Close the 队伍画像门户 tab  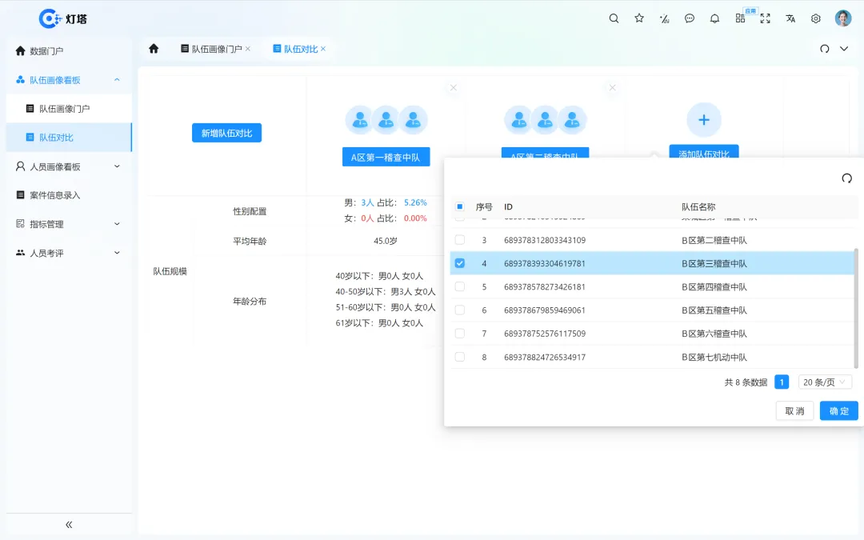pyautogui.click(x=248, y=48)
